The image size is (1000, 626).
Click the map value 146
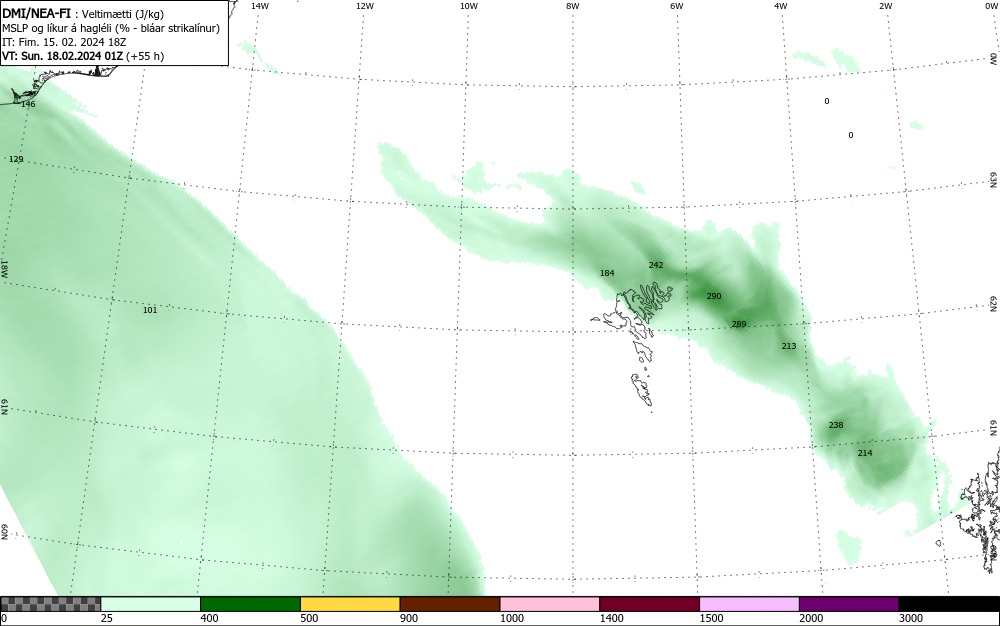click(x=28, y=103)
